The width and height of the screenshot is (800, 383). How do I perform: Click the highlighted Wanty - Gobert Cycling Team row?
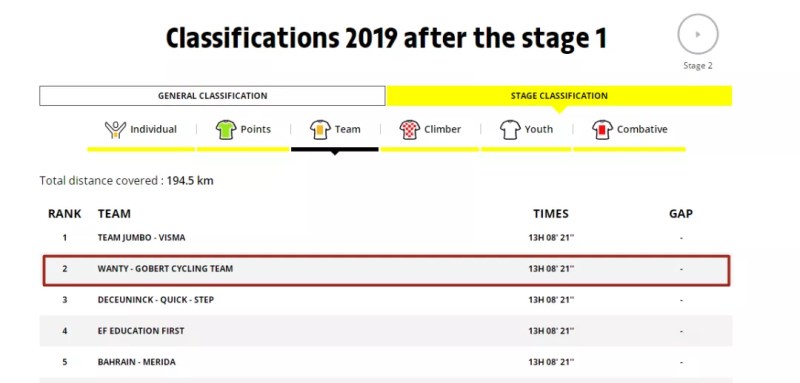(386, 269)
